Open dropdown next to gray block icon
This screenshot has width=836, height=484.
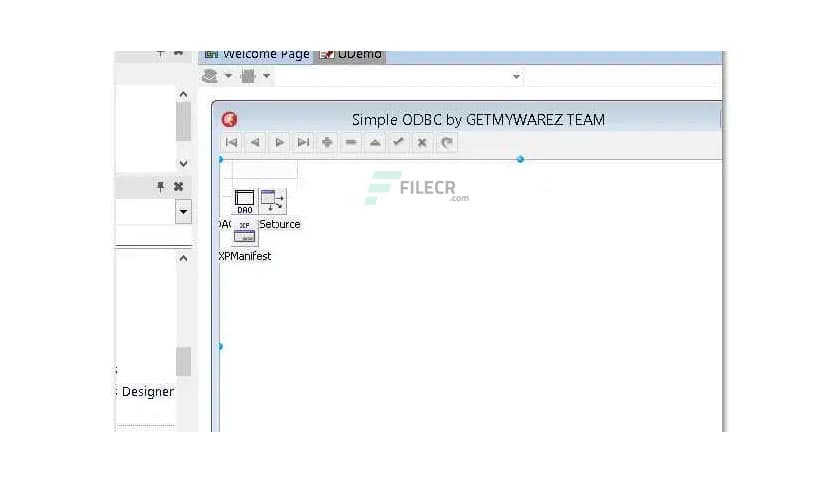(x=267, y=76)
